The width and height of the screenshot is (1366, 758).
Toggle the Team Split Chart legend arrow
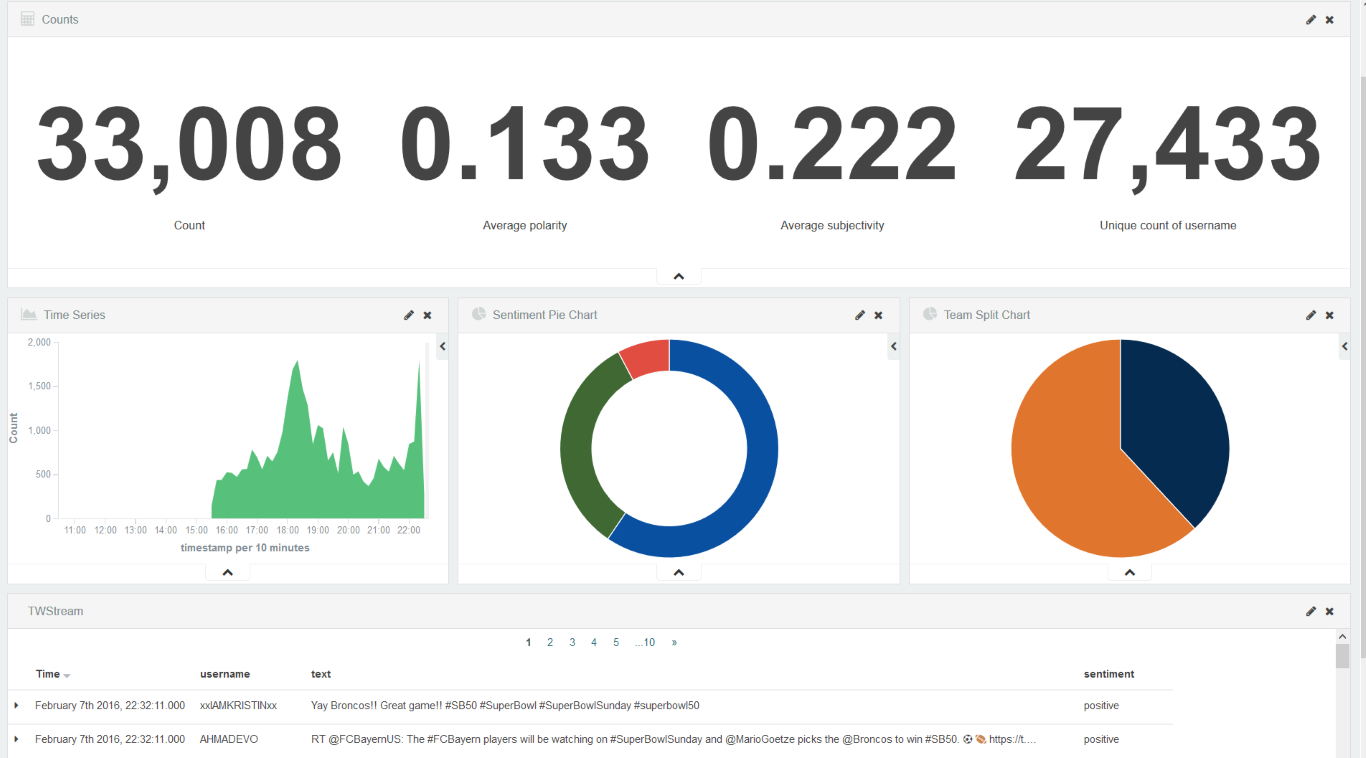pos(1345,346)
